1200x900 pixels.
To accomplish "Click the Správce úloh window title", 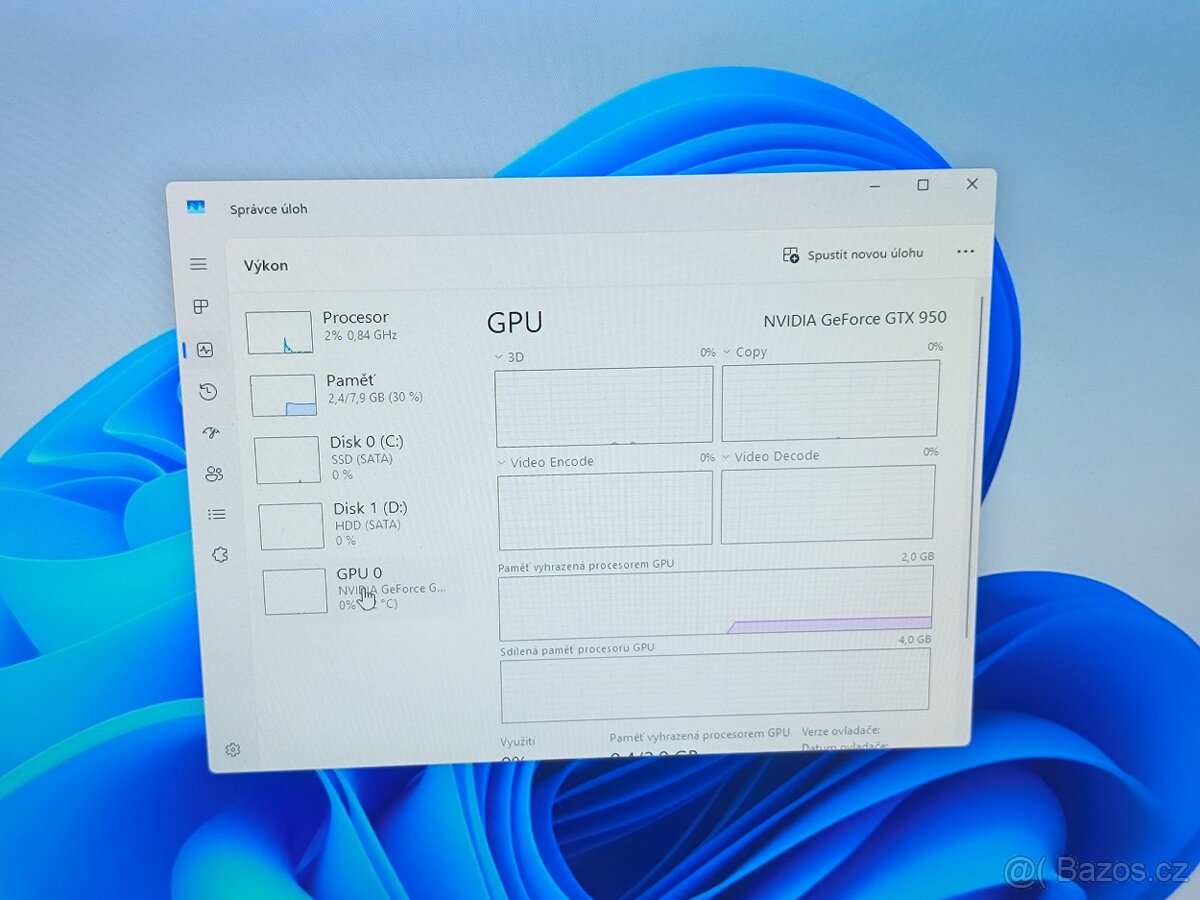I will 269,209.
